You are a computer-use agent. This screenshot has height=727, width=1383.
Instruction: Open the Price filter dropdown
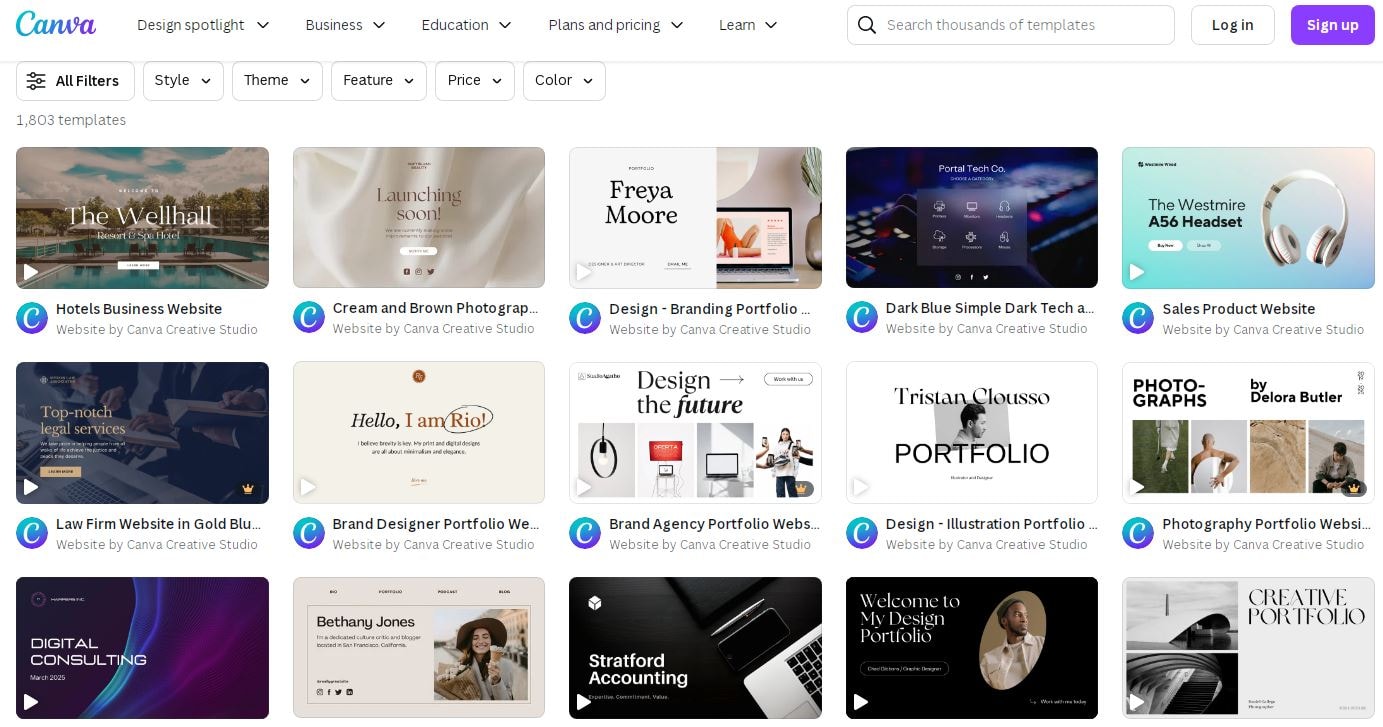[x=474, y=80]
